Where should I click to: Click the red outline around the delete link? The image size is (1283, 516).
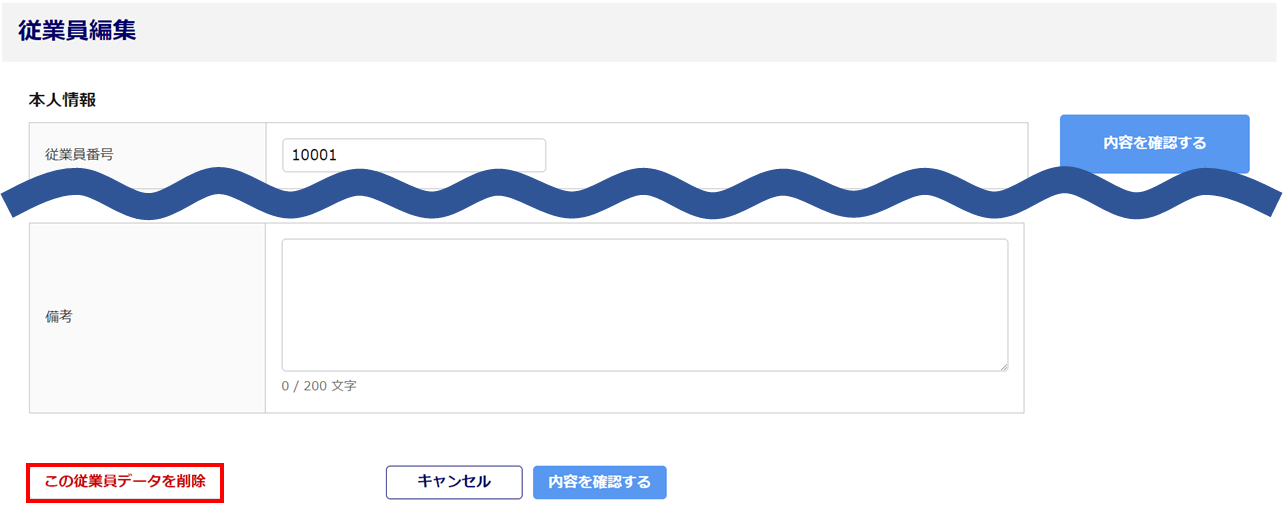pos(27,482)
